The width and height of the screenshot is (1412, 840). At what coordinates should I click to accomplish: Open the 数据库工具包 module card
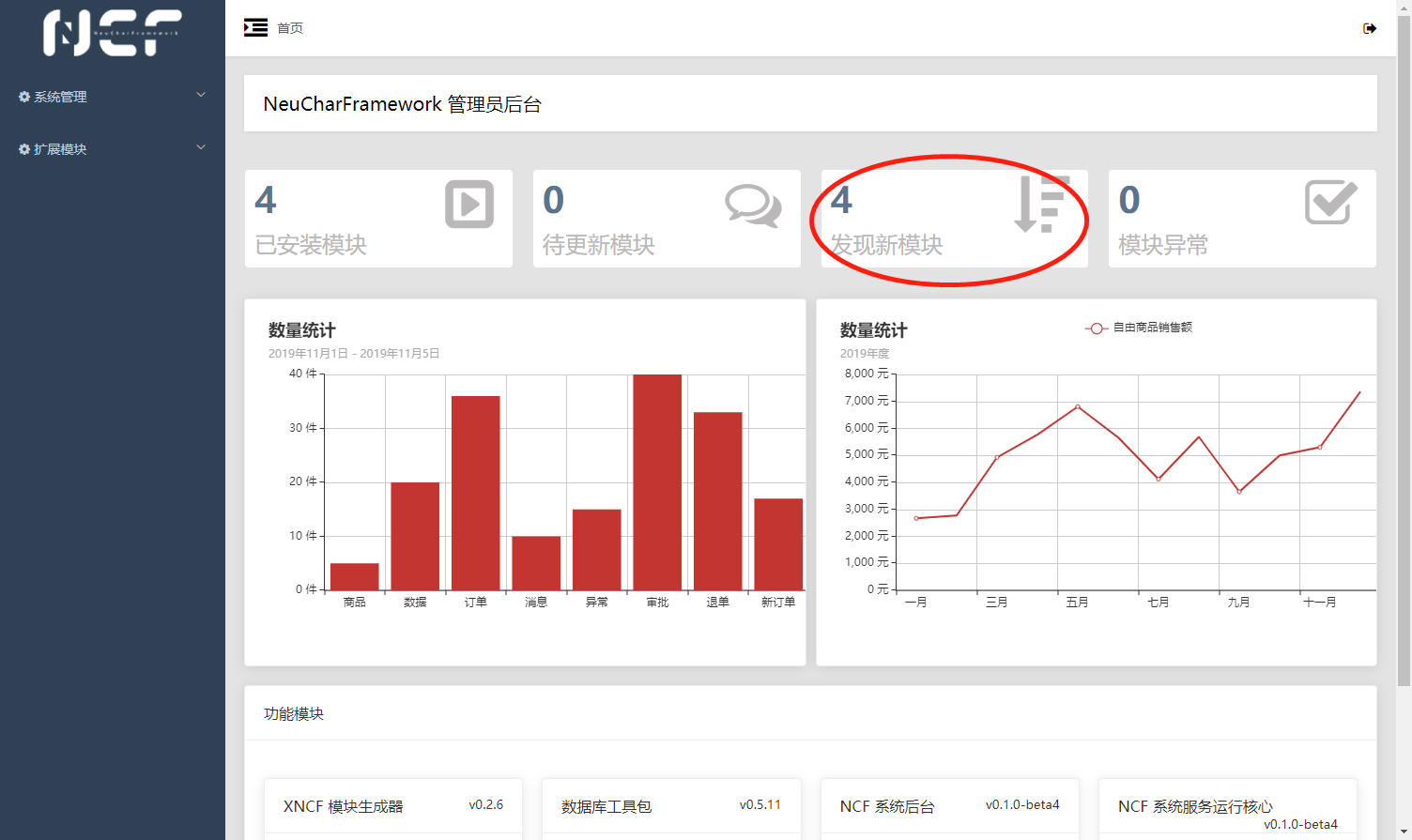coord(671,808)
